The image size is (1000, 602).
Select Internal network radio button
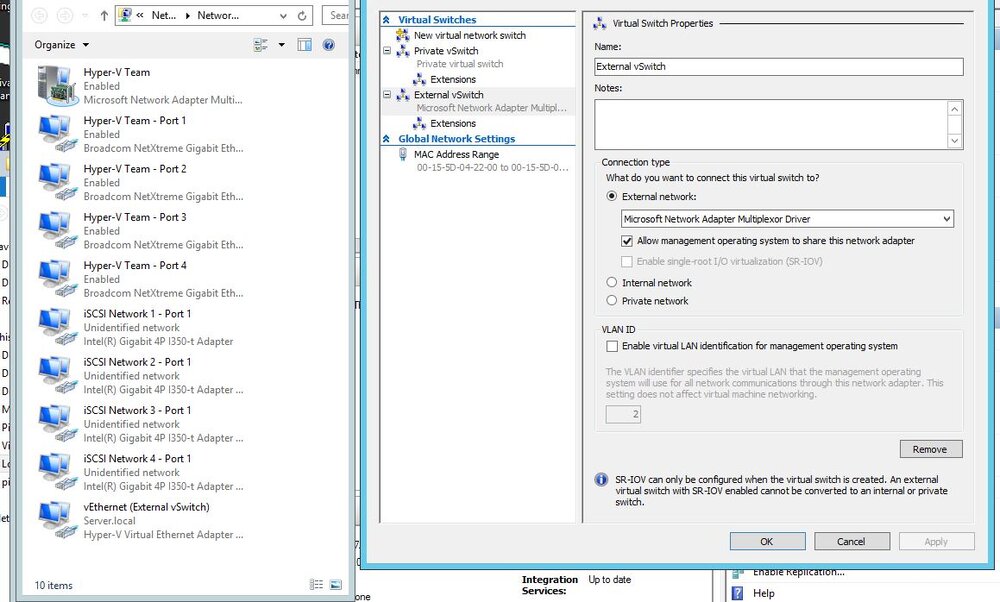pyautogui.click(x=612, y=282)
